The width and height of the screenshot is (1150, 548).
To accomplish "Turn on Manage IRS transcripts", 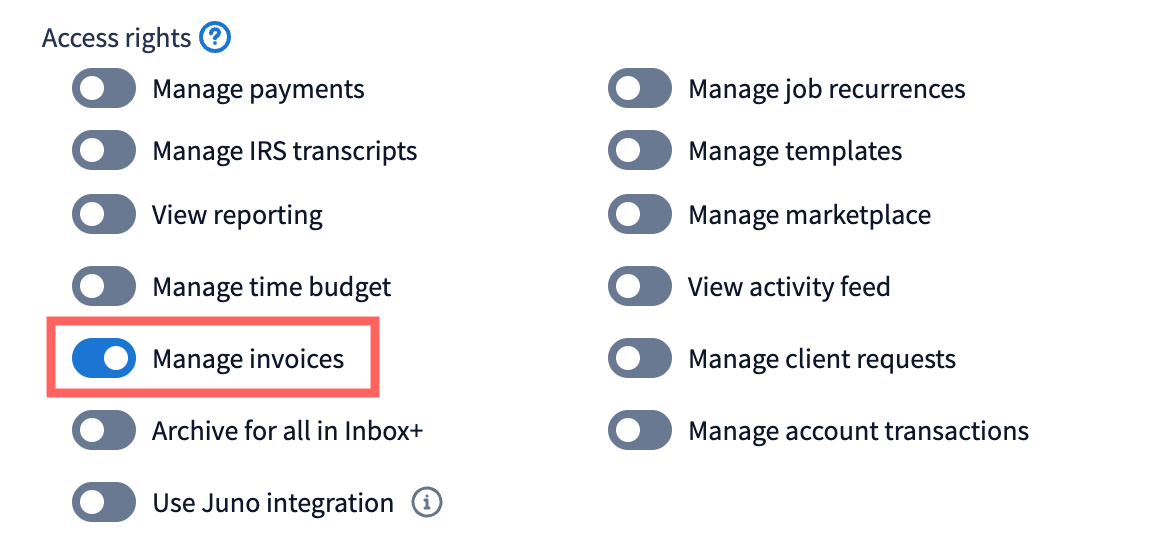I will (x=103, y=151).
